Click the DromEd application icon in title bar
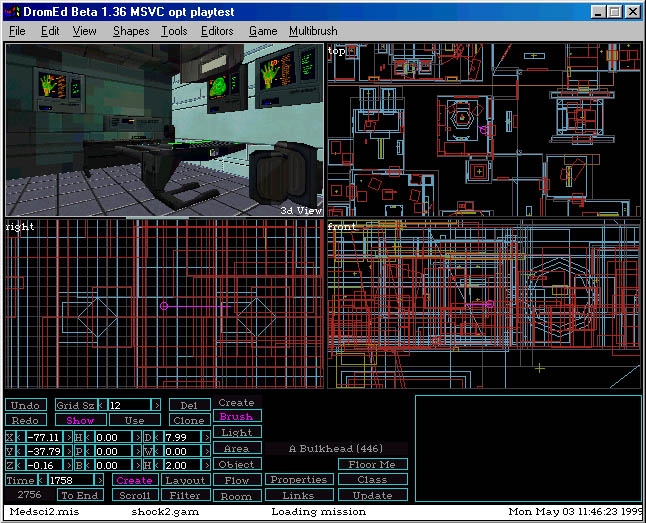Image resolution: width=646 pixels, height=523 pixels. tap(13, 12)
